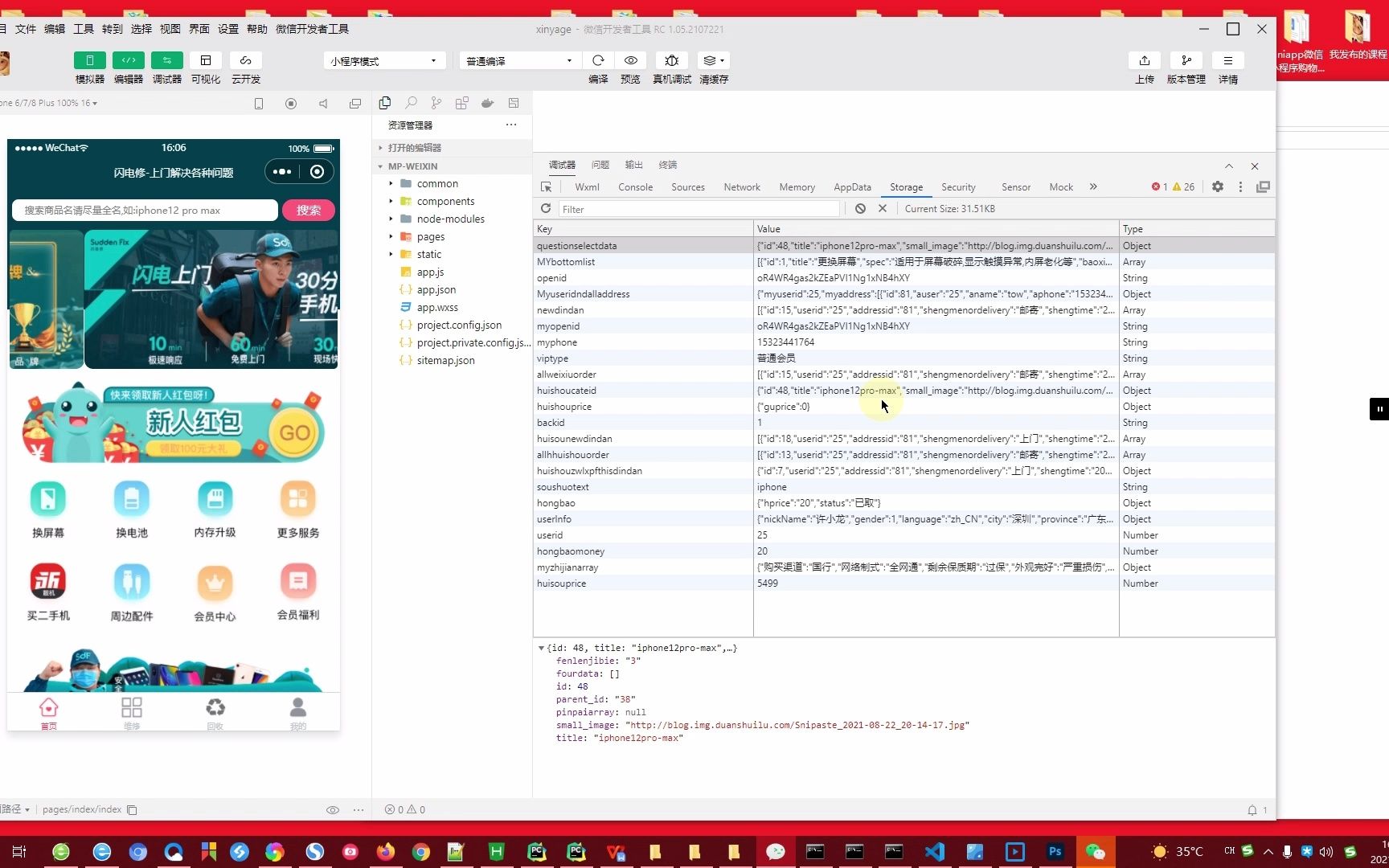Viewport: 1389px width, 868px height.
Task: Open version management icon
Action: coord(1186,60)
